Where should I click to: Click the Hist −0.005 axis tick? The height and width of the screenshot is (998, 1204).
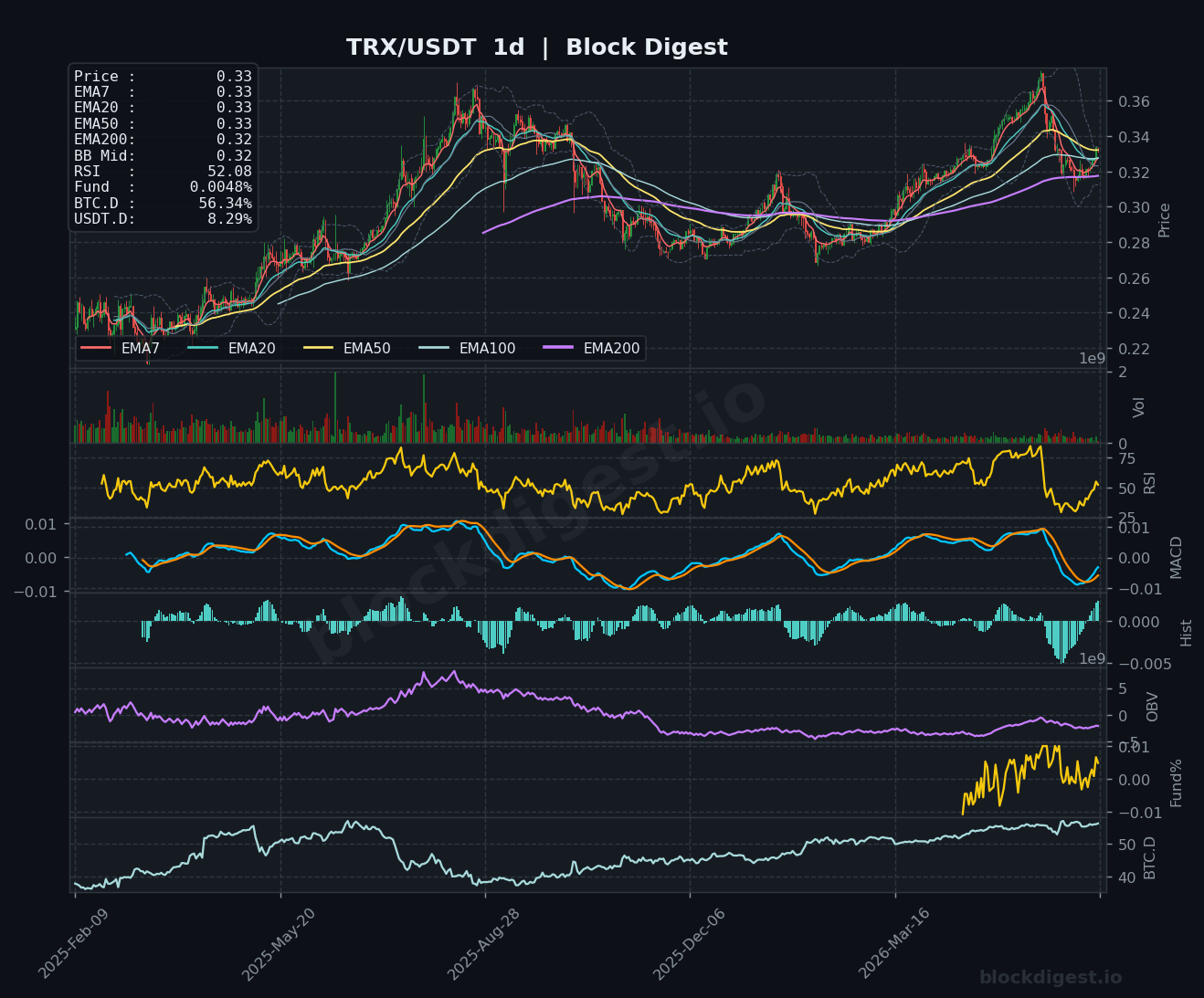tap(1146, 664)
